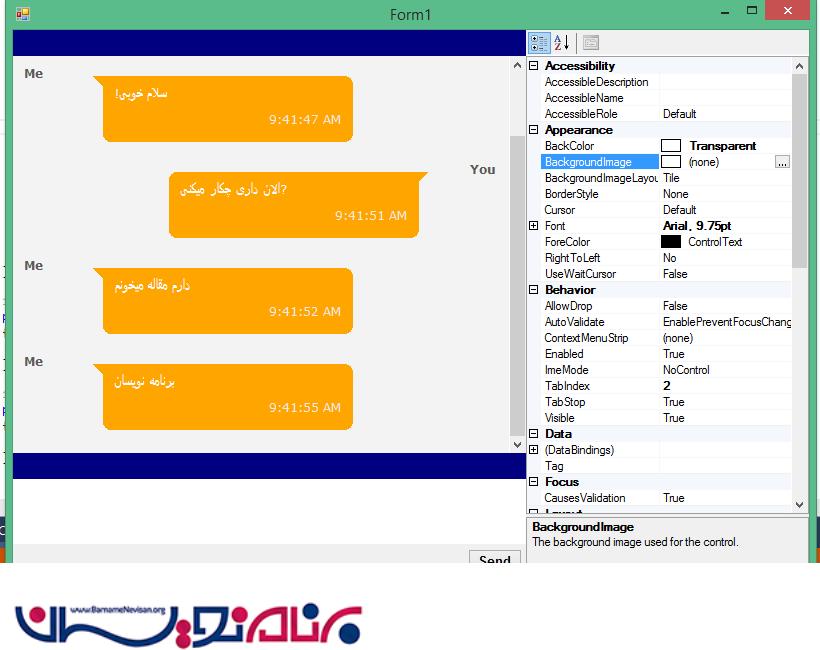This screenshot has width=820, height=650.
Task: Collapse the Appearance category
Action: pos(534,130)
